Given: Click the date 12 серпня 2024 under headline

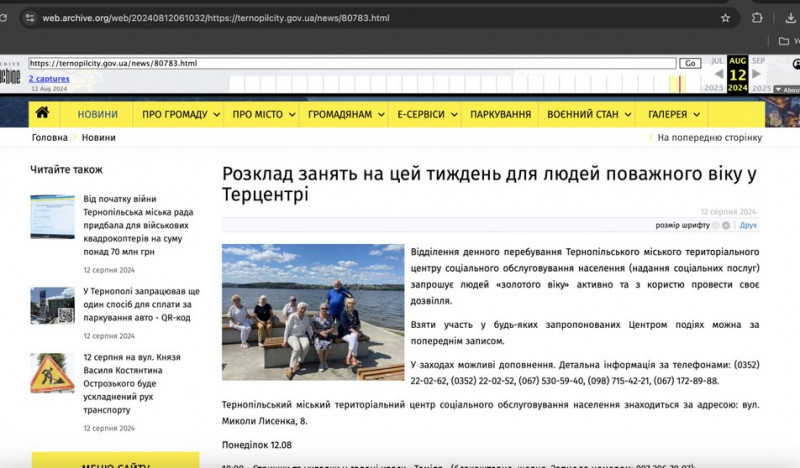Looking at the screenshot, I should [x=728, y=212].
